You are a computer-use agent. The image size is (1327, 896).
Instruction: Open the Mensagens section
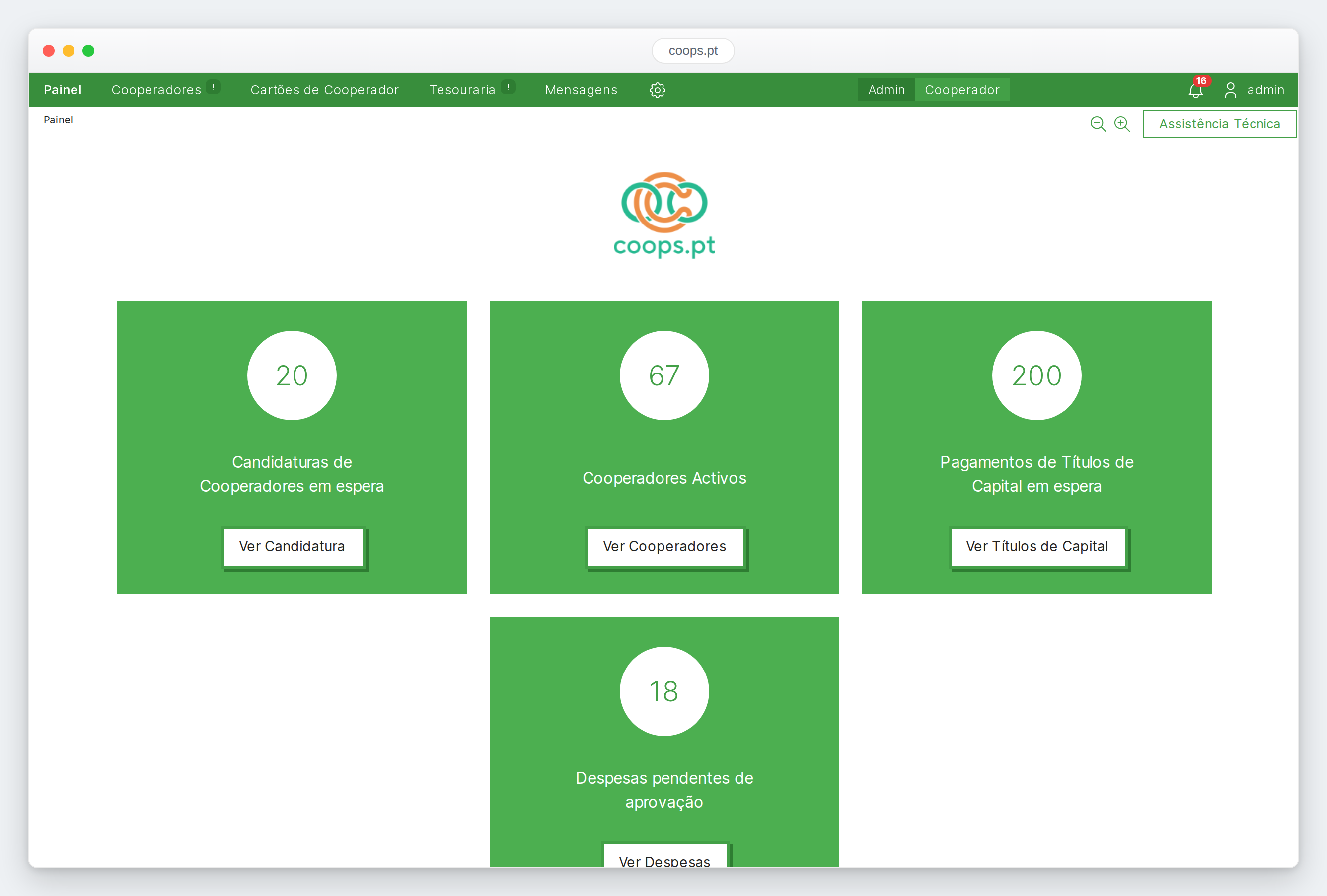(581, 90)
